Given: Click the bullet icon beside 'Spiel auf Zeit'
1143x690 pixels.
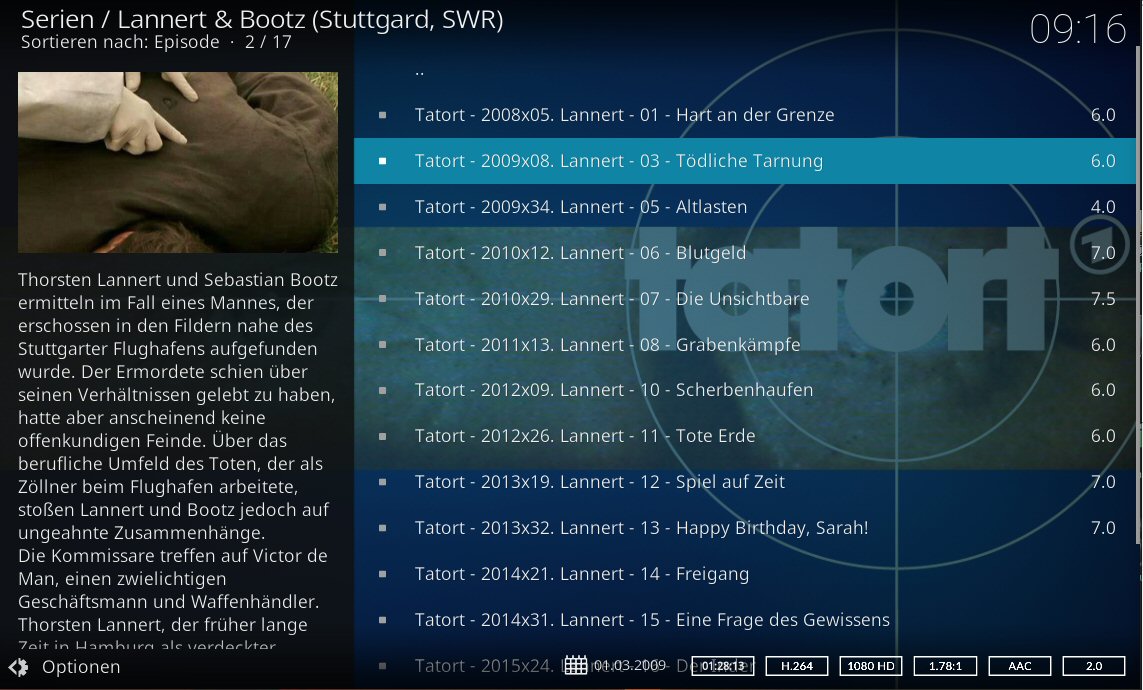Looking at the screenshot, I should (x=383, y=482).
